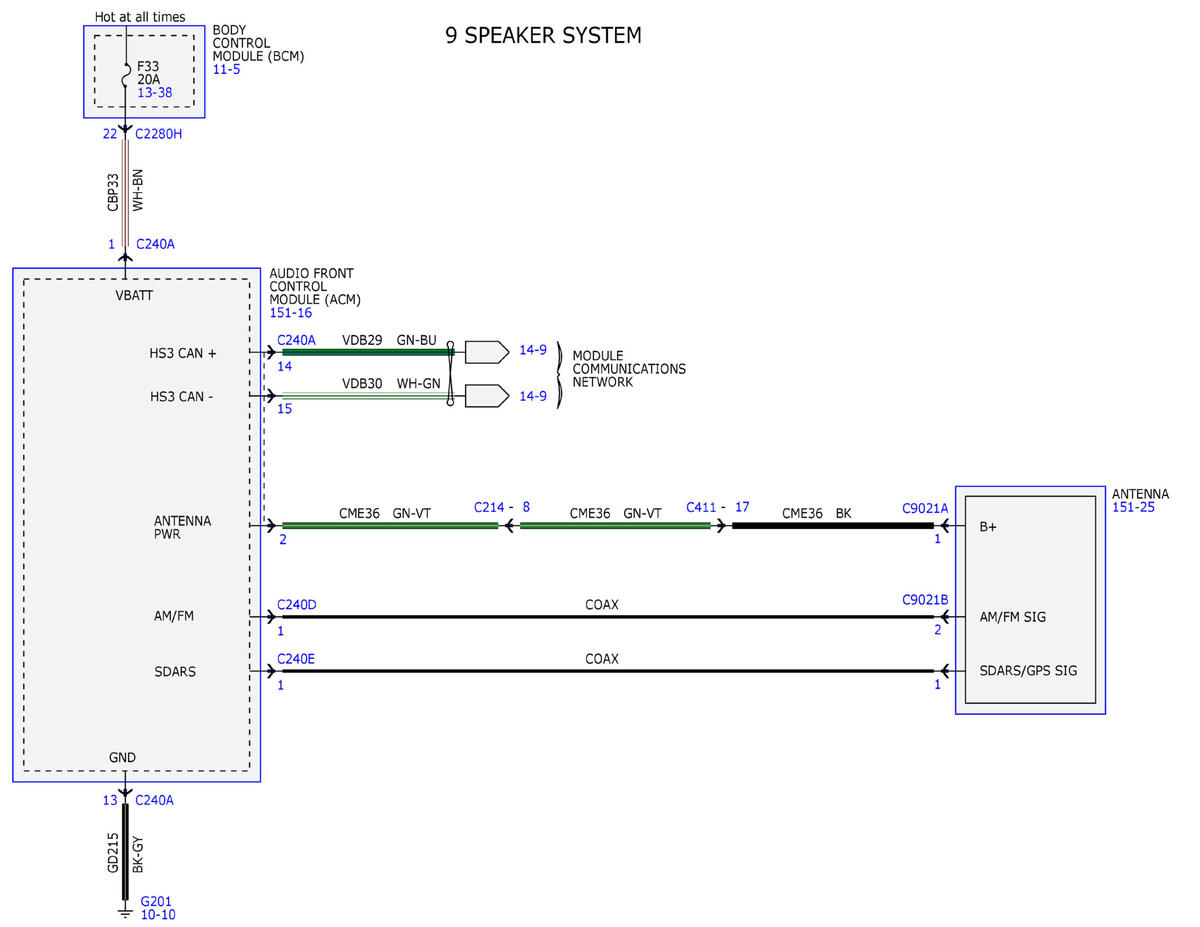Open the C214 connector reference

coord(490,507)
